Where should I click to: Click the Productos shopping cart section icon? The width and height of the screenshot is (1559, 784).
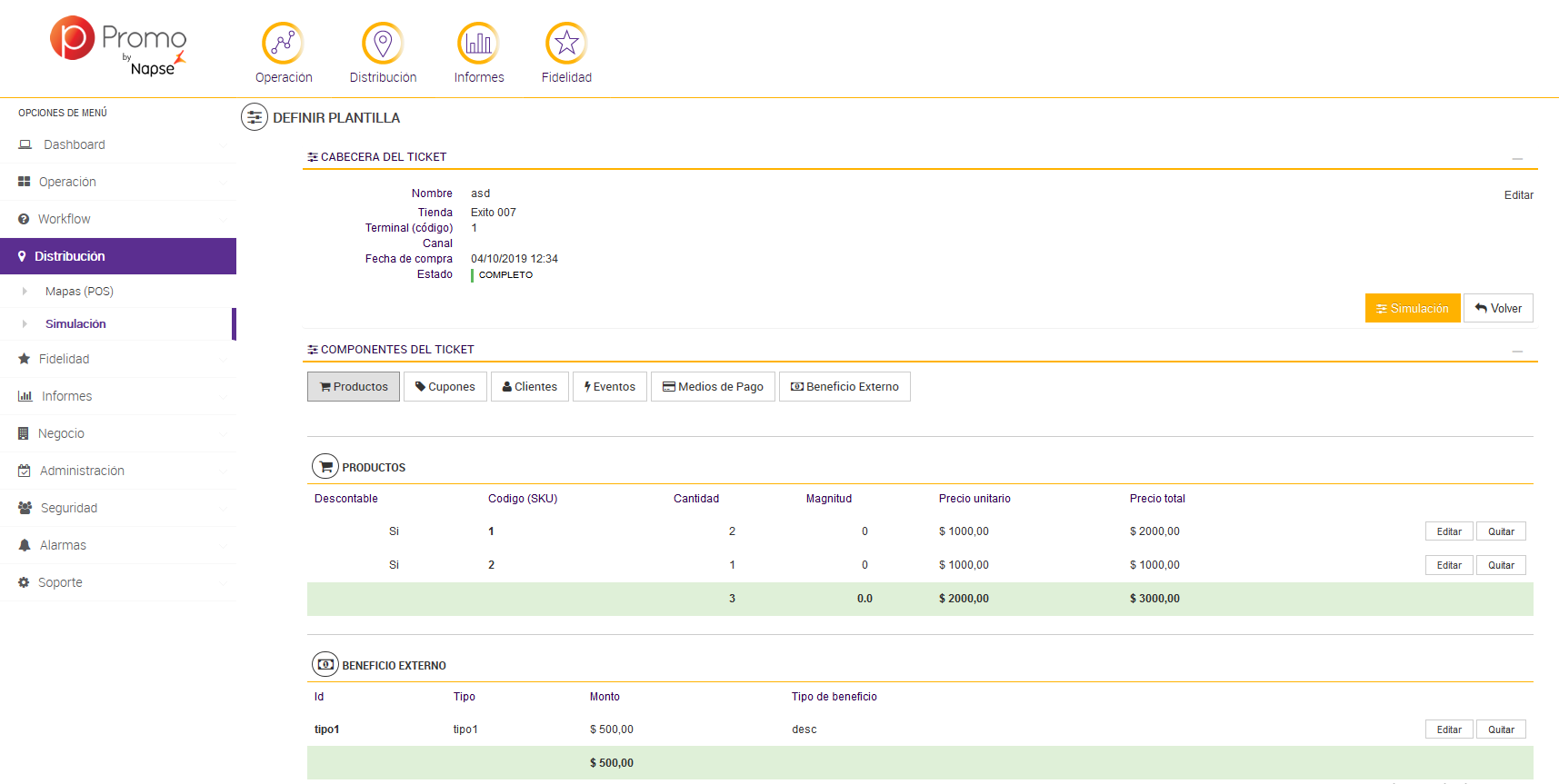point(325,466)
